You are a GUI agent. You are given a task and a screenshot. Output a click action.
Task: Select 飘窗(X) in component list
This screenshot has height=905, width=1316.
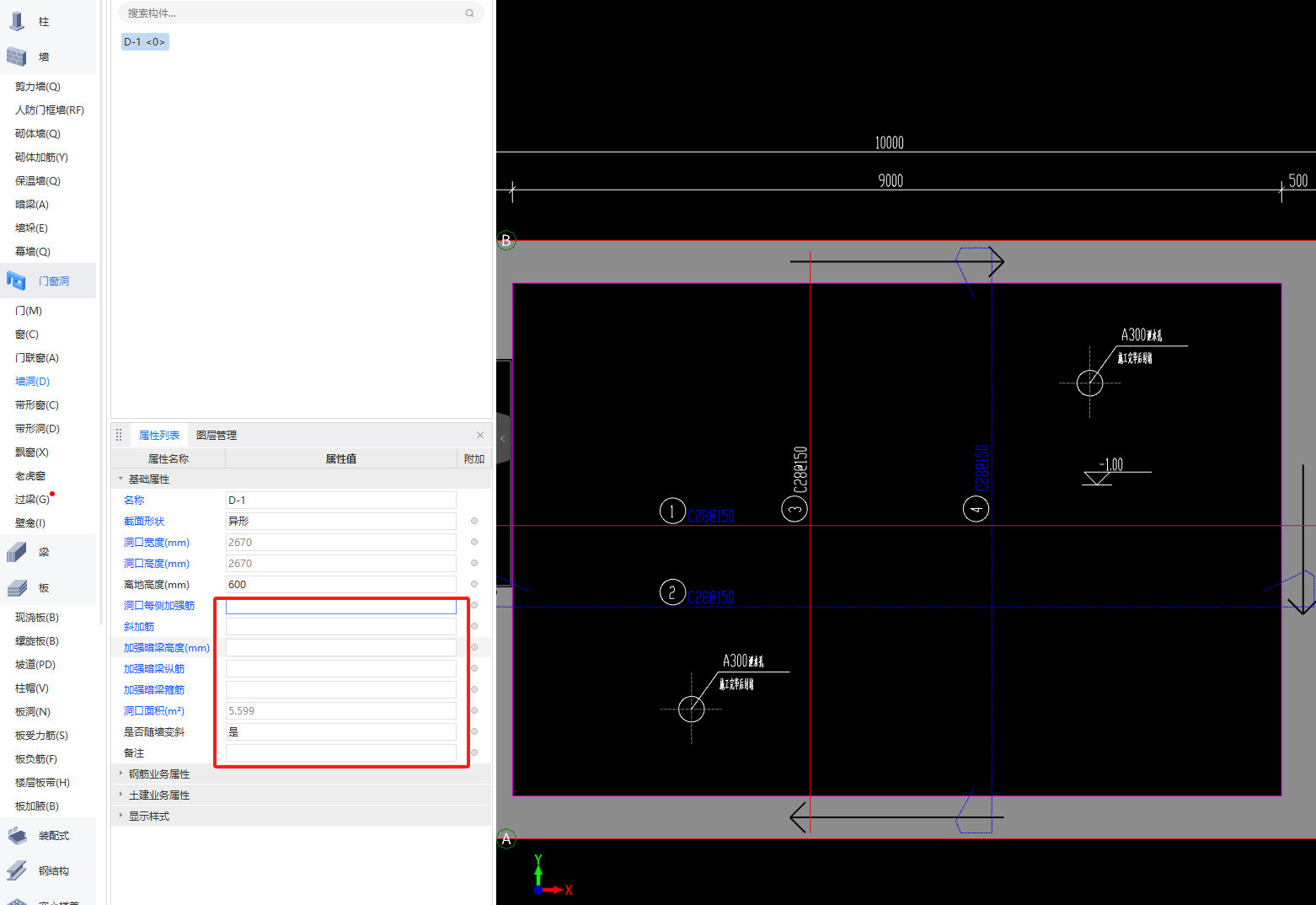(32, 452)
